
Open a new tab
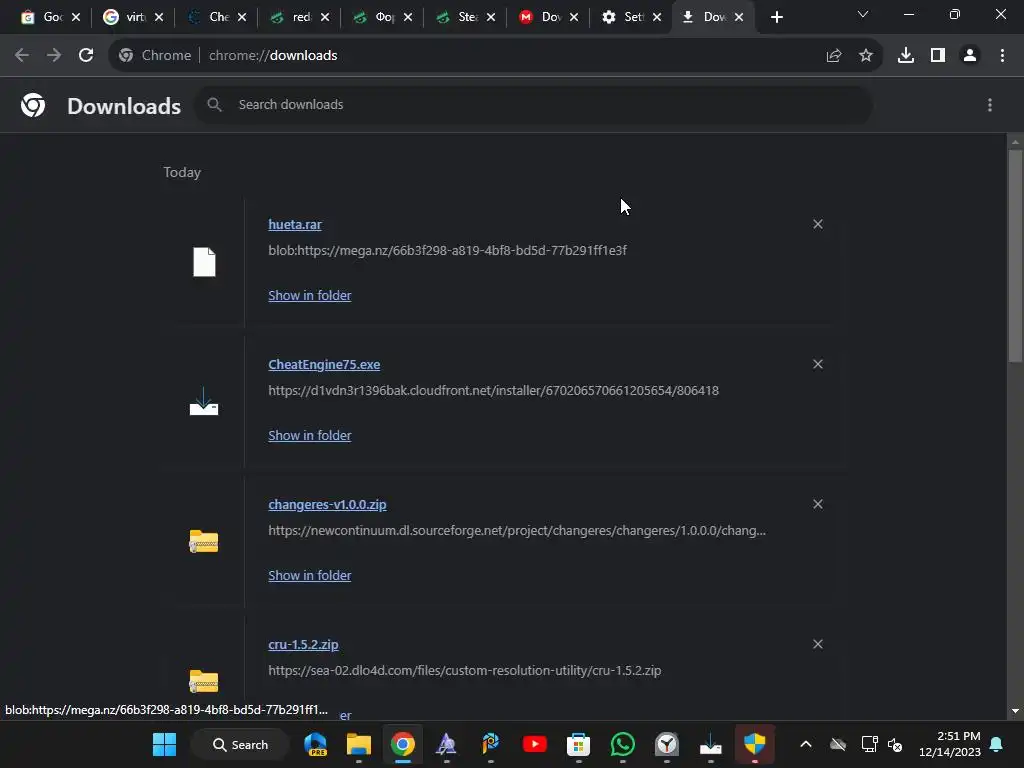(x=776, y=18)
